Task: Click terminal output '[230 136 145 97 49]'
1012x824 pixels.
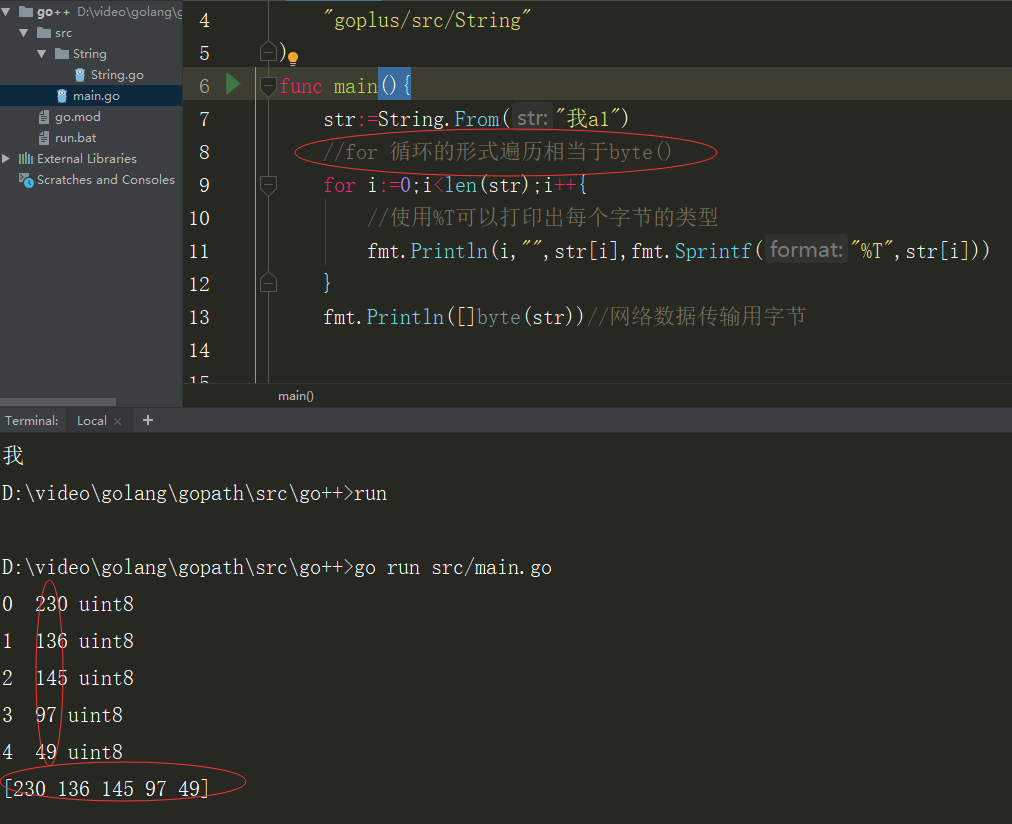Action: pyautogui.click(x=106, y=789)
